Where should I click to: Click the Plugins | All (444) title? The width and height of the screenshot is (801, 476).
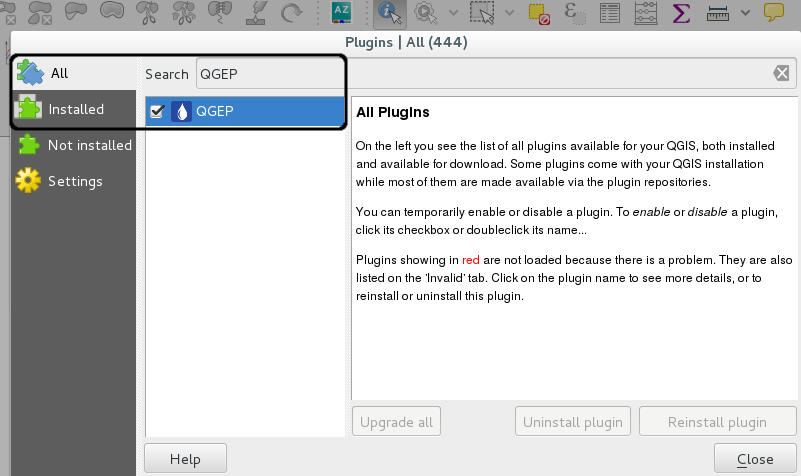pyautogui.click(x=406, y=42)
